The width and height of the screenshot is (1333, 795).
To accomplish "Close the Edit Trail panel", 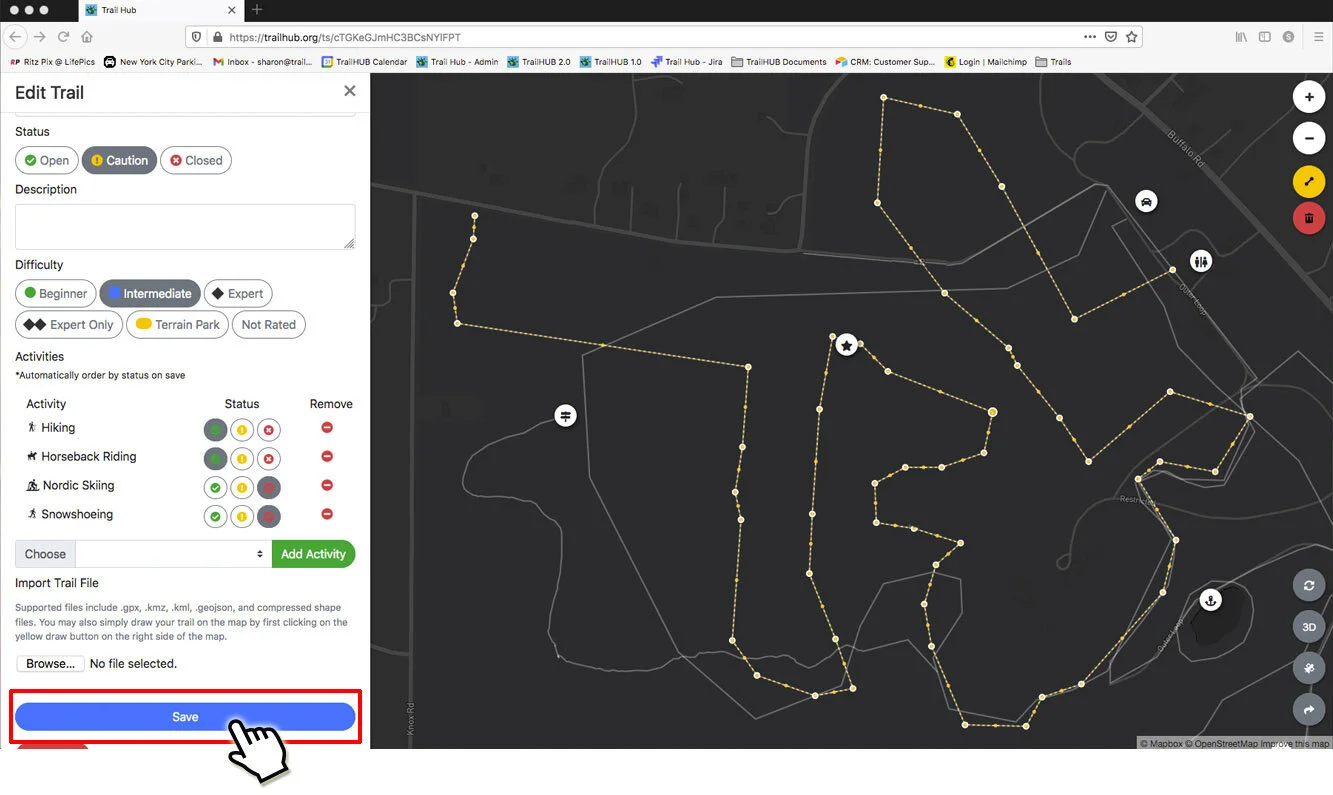I will tap(350, 91).
